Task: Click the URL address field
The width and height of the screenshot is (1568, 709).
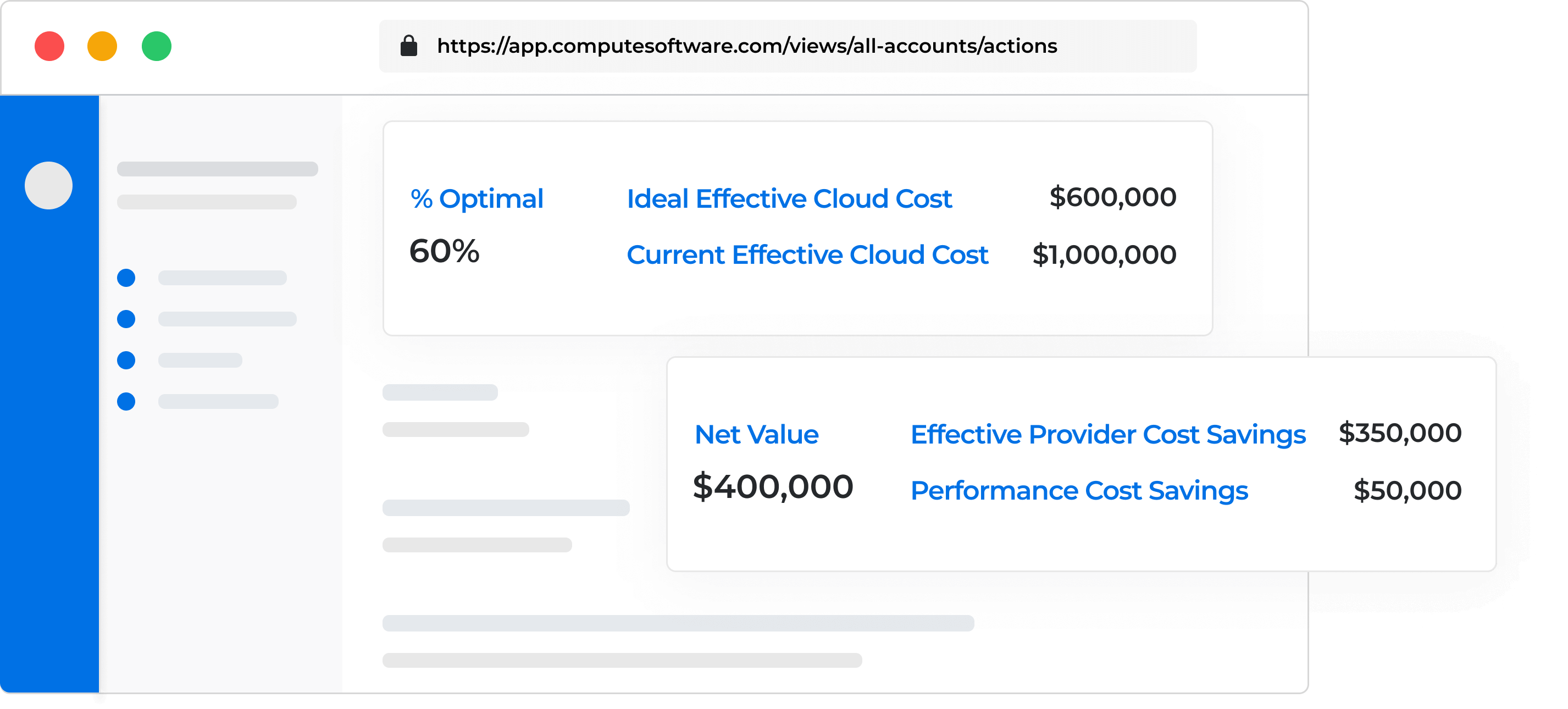Action: coord(746,46)
